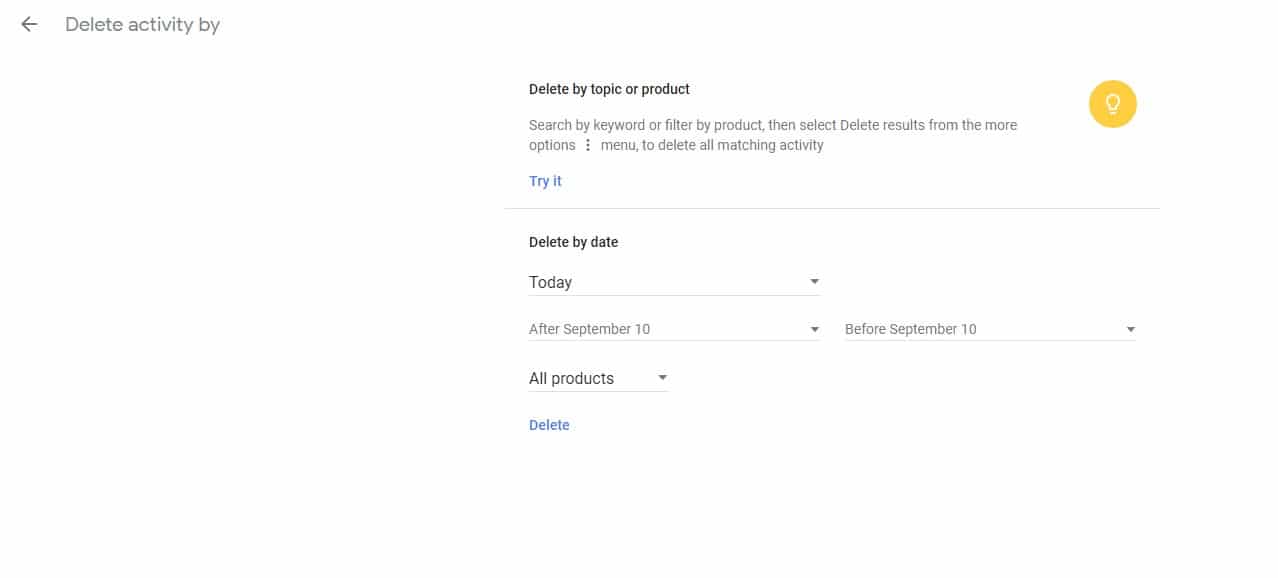Click the All products filter label
This screenshot has height=578, width=1278.
[571, 378]
